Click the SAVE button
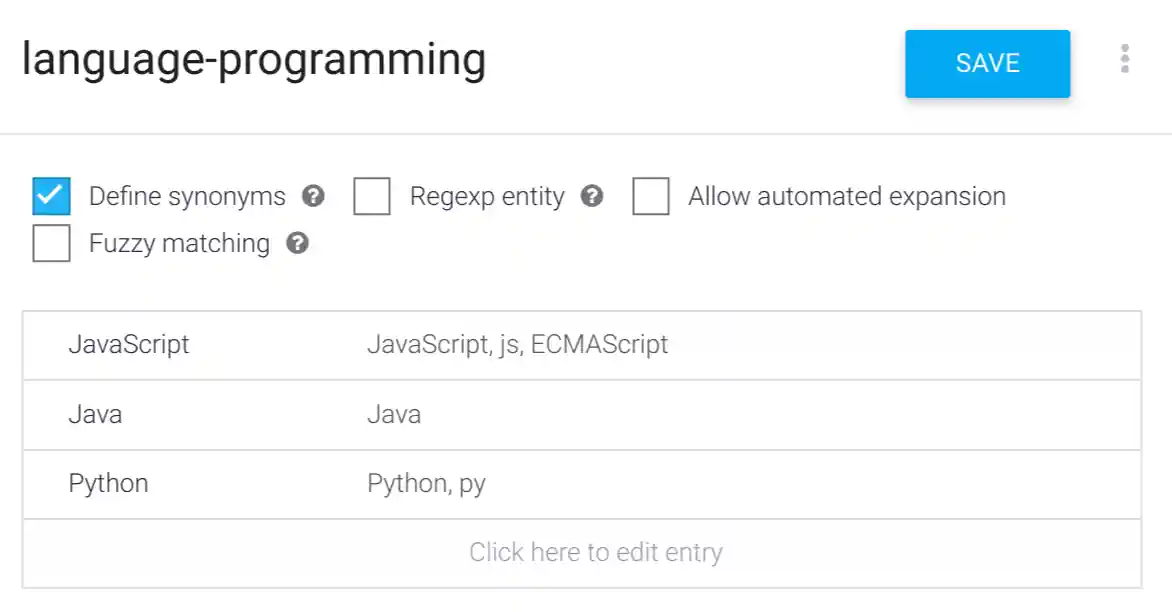This screenshot has height=612, width=1172. click(987, 63)
